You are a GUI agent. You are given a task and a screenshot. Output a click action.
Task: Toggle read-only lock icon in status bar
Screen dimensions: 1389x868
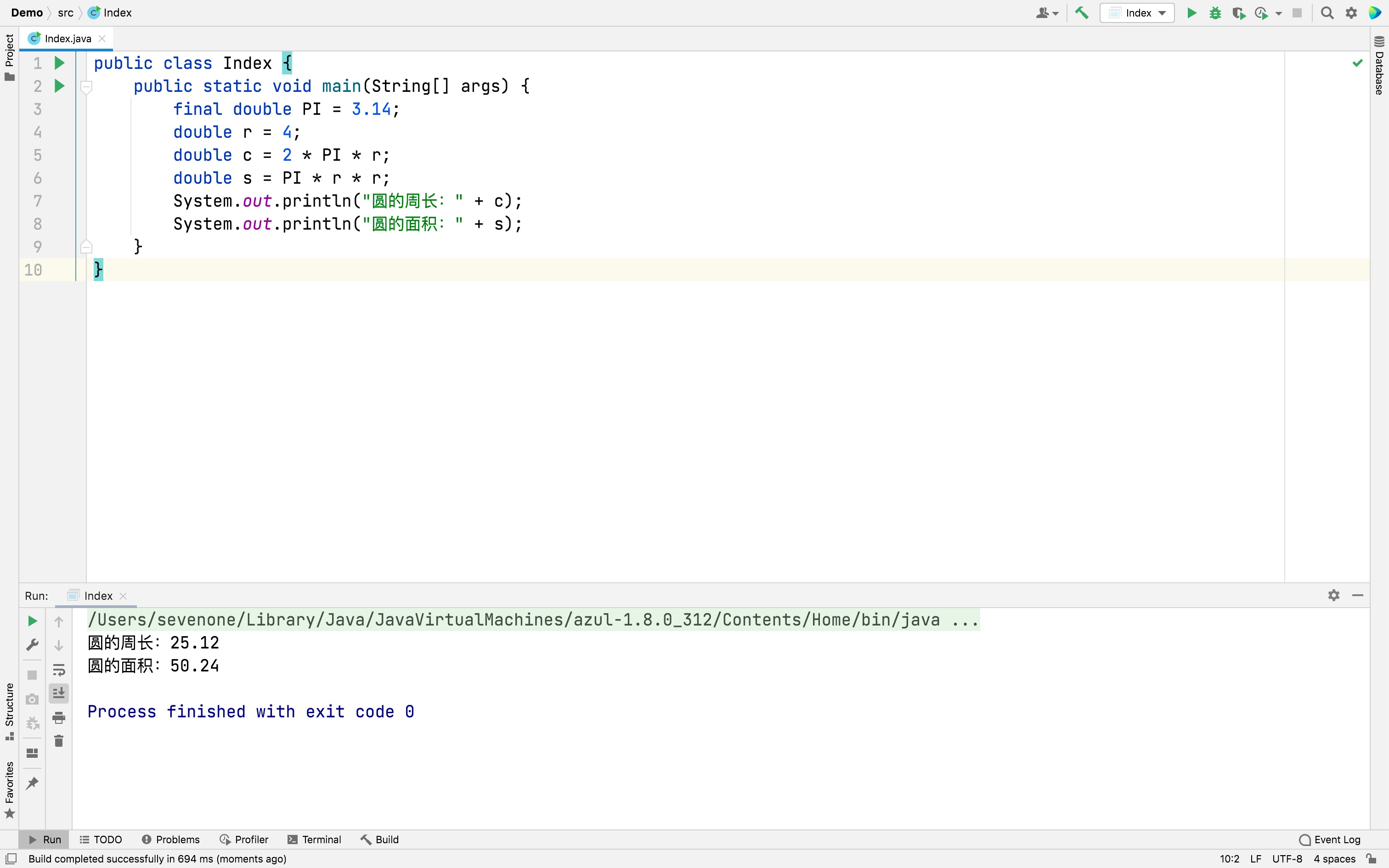click(1371, 859)
